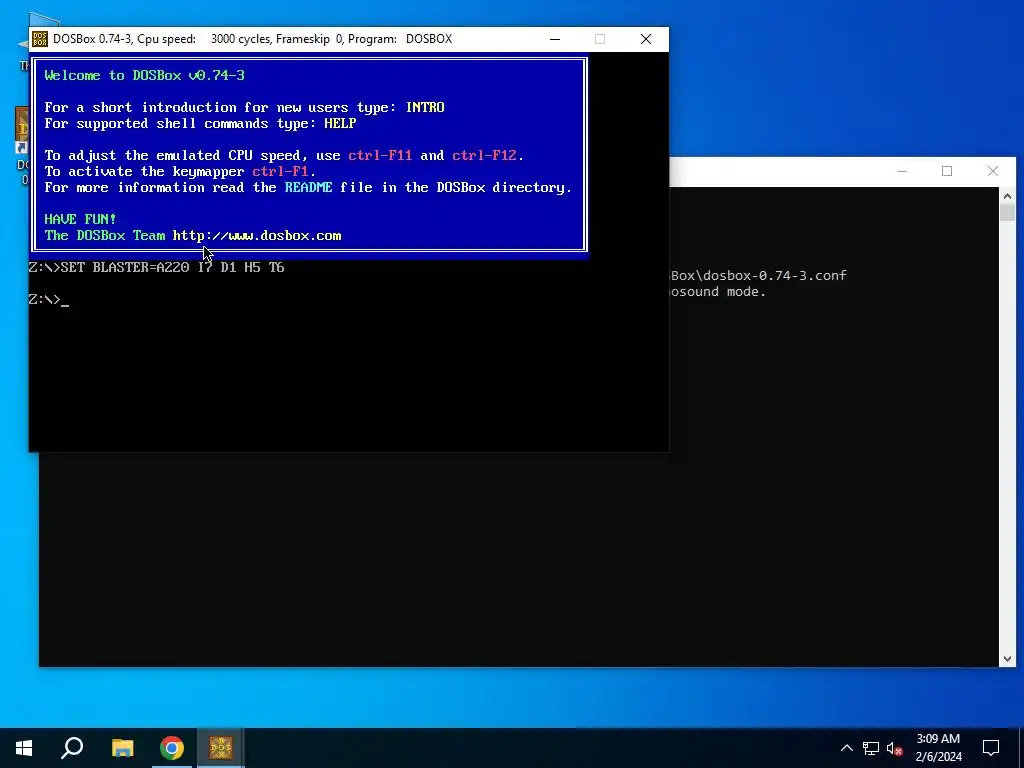This screenshot has height=768, width=1024.
Task: Show hidden system tray icons
Action: point(846,748)
